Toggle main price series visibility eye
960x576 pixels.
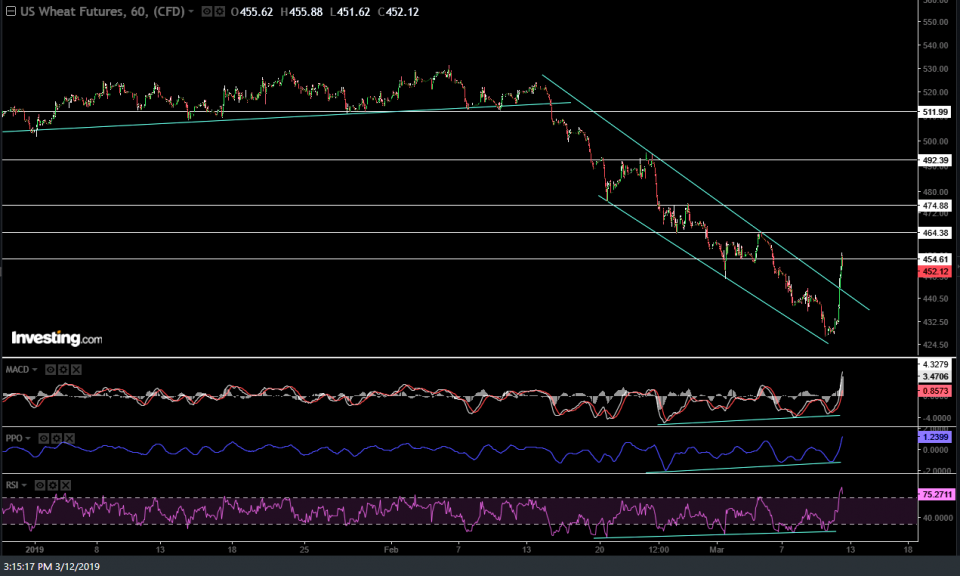point(206,12)
